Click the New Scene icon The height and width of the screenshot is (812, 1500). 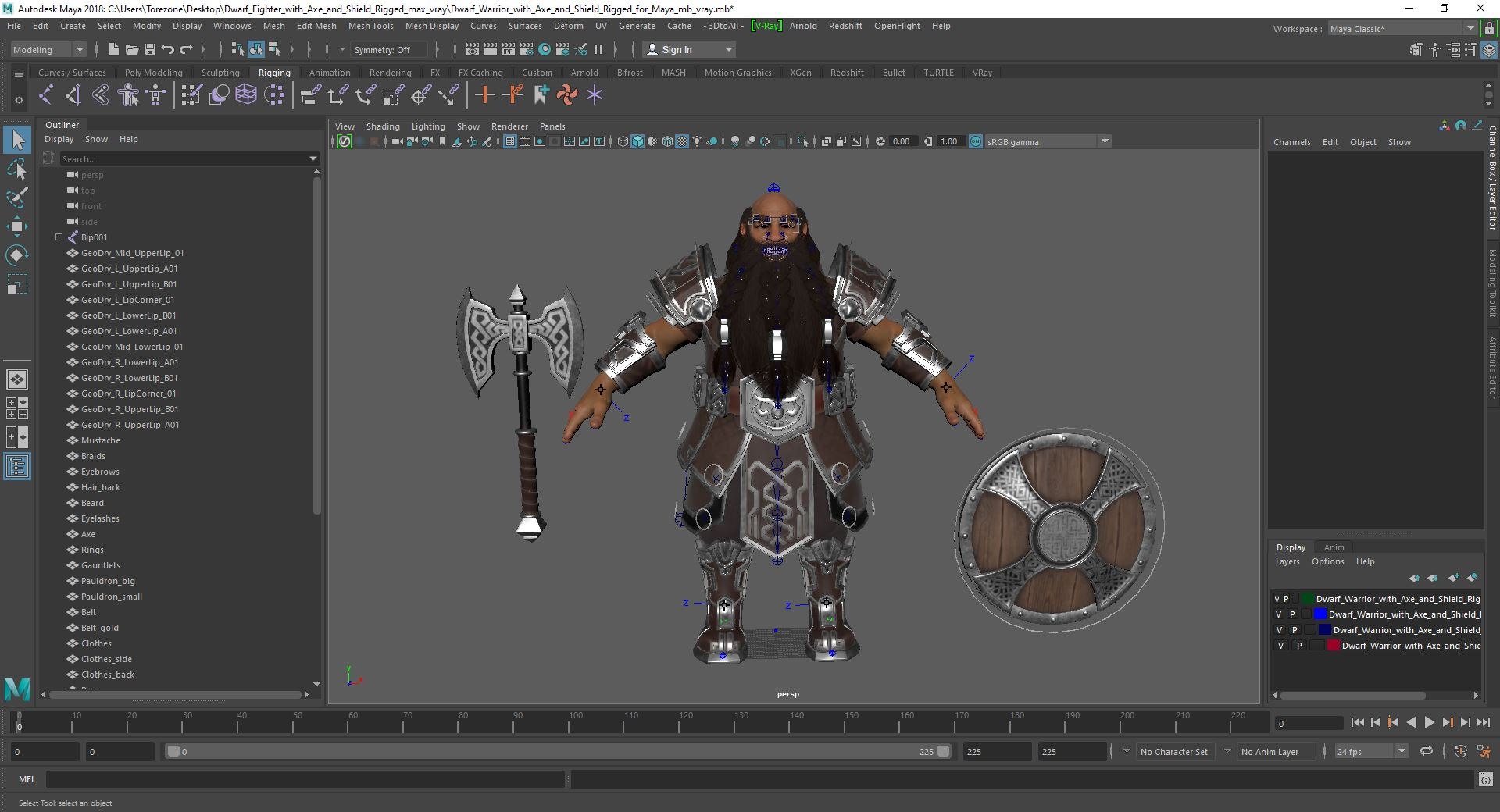pos(113,49)
